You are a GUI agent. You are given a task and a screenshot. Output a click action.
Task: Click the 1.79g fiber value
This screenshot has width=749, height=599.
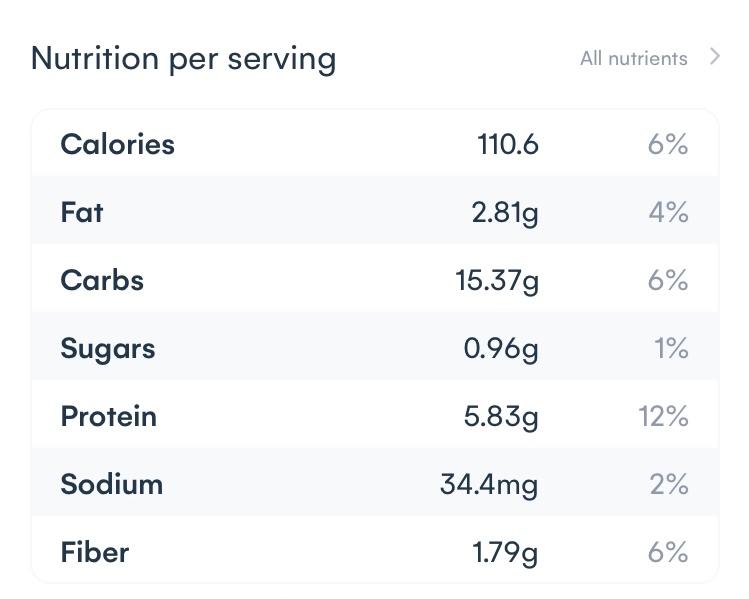[505, 552]
